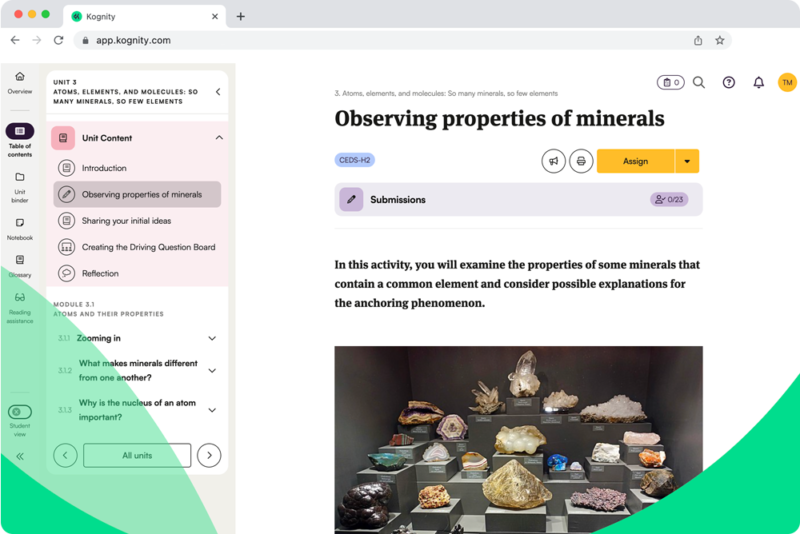Open the notifications bell icon
800x534 pixels.
coord(758,82)
